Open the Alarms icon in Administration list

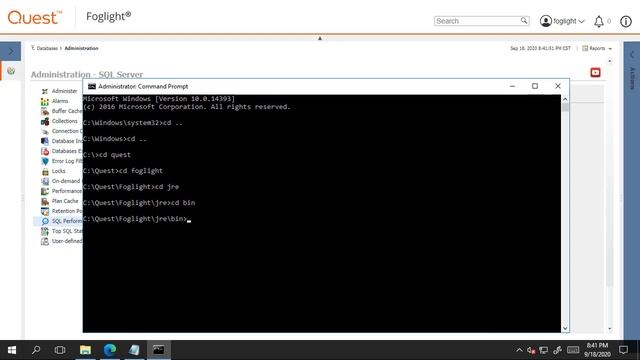[x=45, y=101]
